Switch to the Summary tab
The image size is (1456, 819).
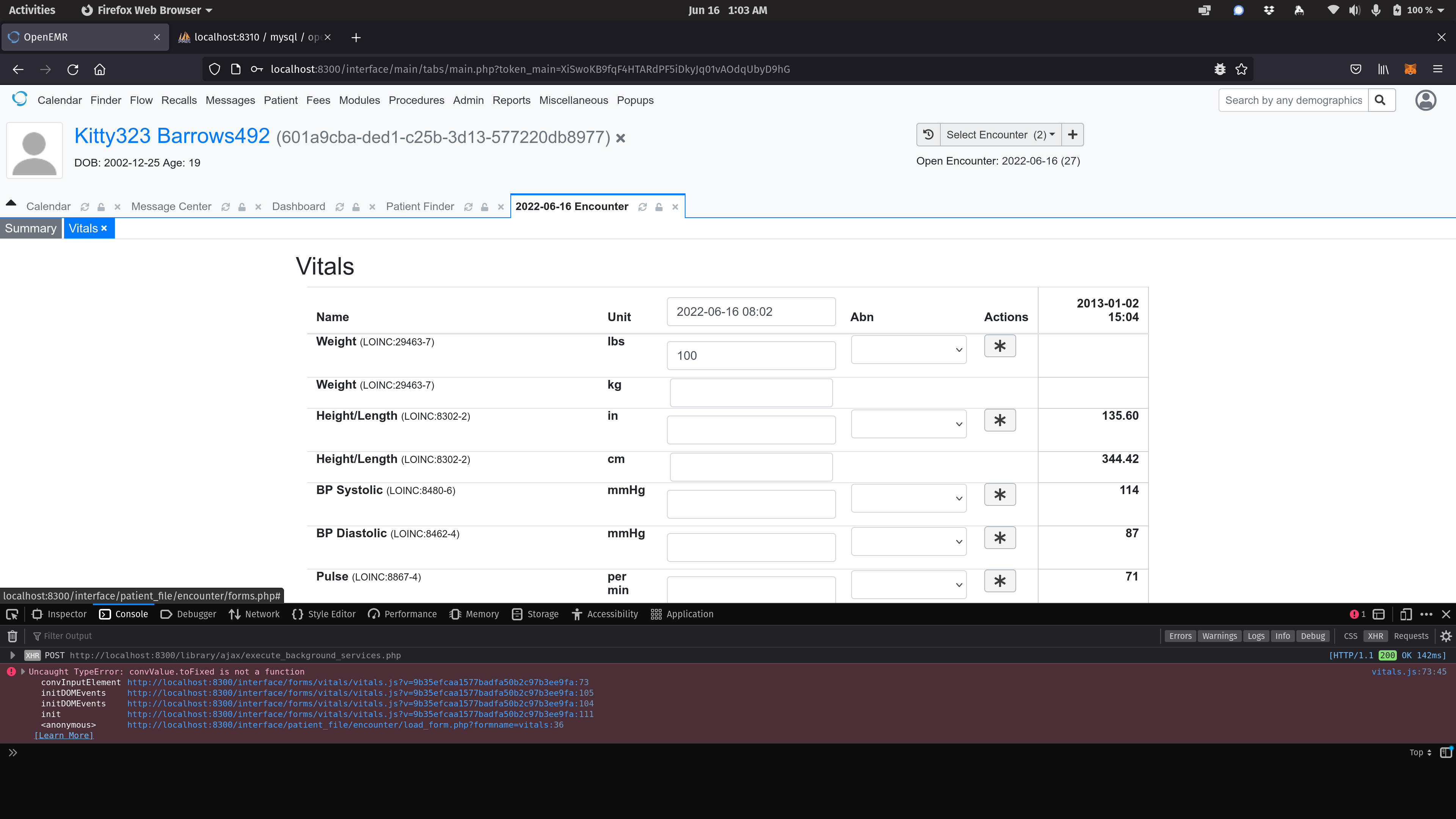pos(30,228)
